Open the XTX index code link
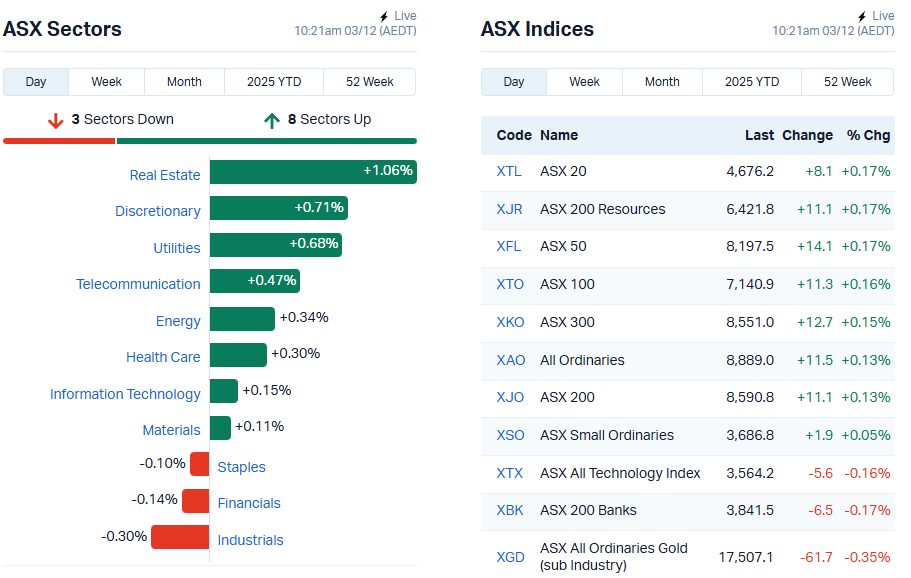The width and height of the screenshot is (911, 578). coord(510,473)
